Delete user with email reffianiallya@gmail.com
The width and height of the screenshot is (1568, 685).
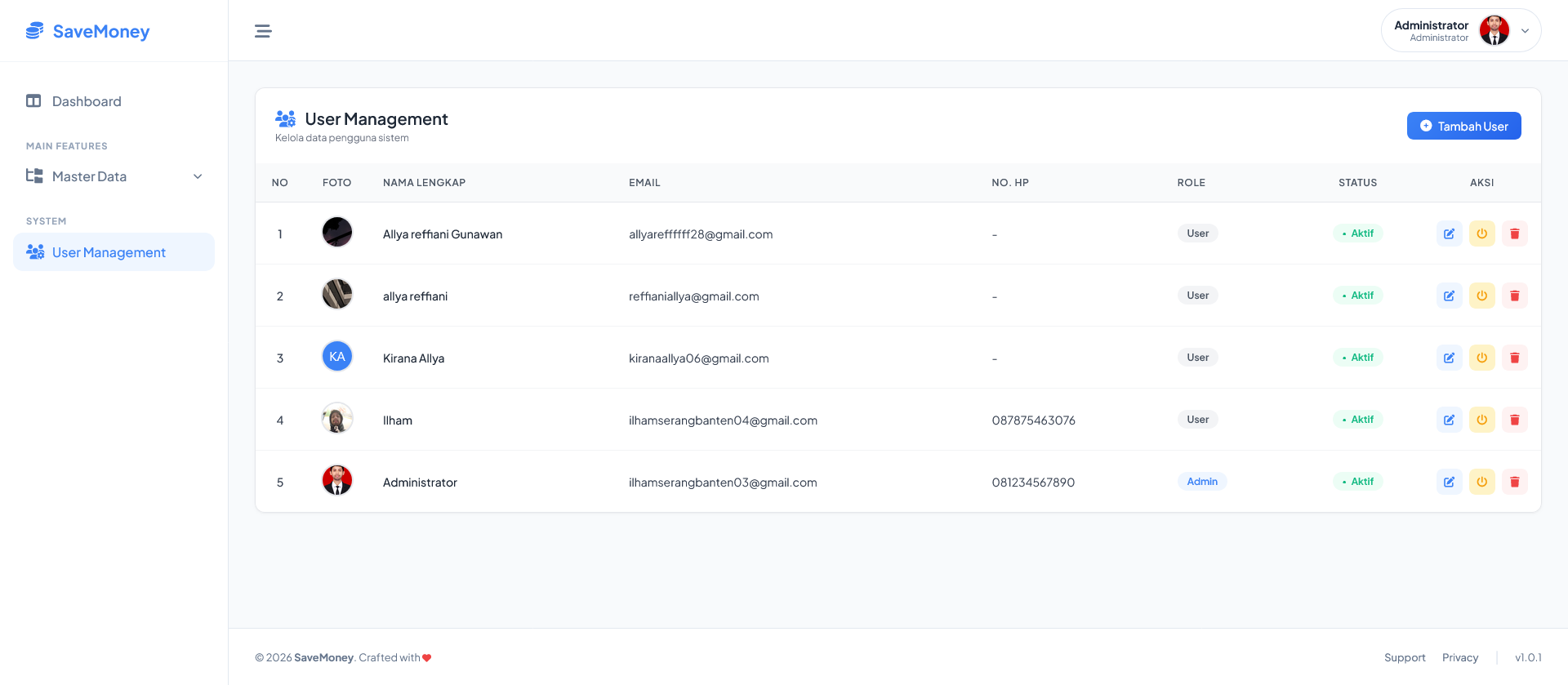[1515, 296]
